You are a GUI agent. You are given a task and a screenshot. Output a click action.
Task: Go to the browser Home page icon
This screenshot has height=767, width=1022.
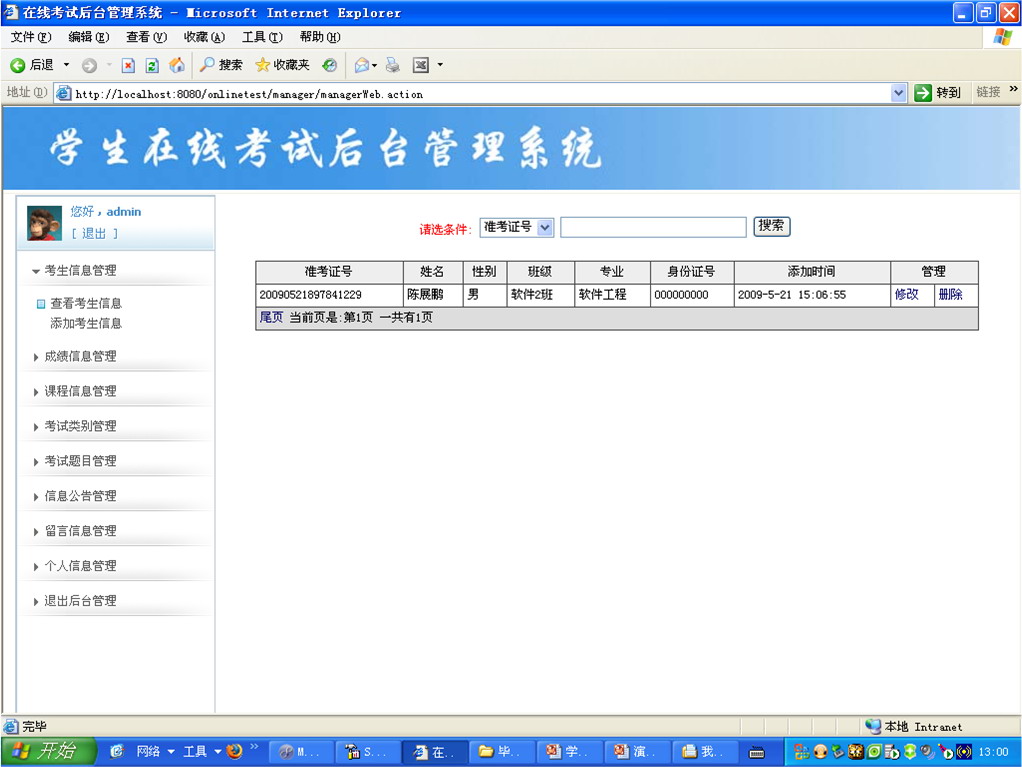coord(177,65)
